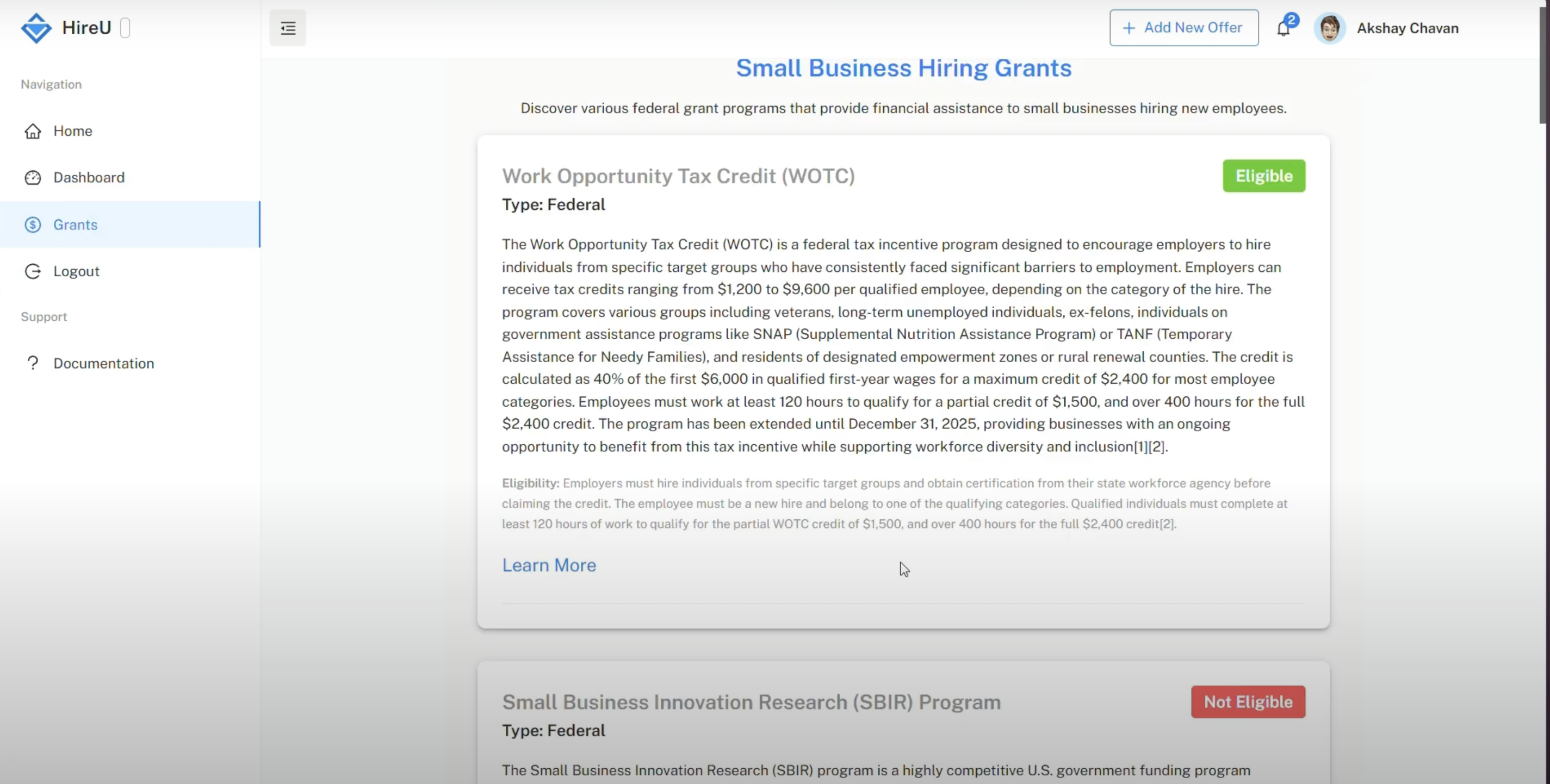
Task: Click the SBIR Program card title
Action: tap(751, 702)
